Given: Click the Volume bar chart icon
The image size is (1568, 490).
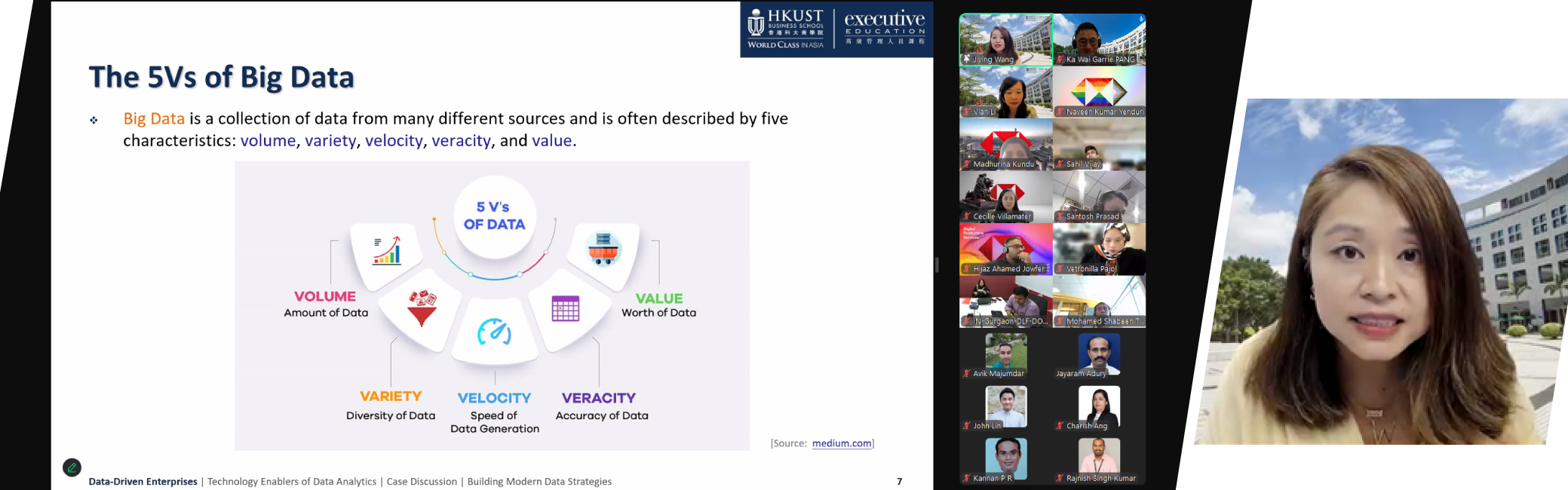Looking at the screenshot, I should point(387,250).
